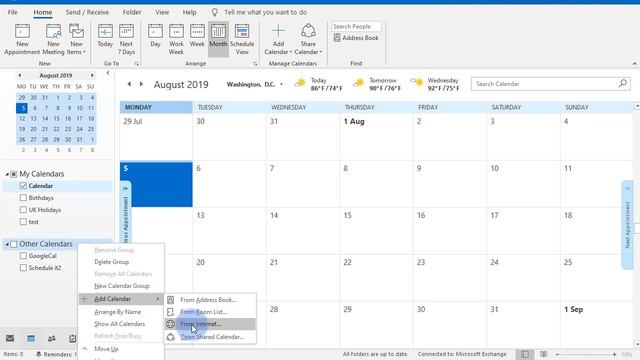This screenshot has width=640, height=360.
Task: Click the Search People field
Action: click(x=356, y=27)
